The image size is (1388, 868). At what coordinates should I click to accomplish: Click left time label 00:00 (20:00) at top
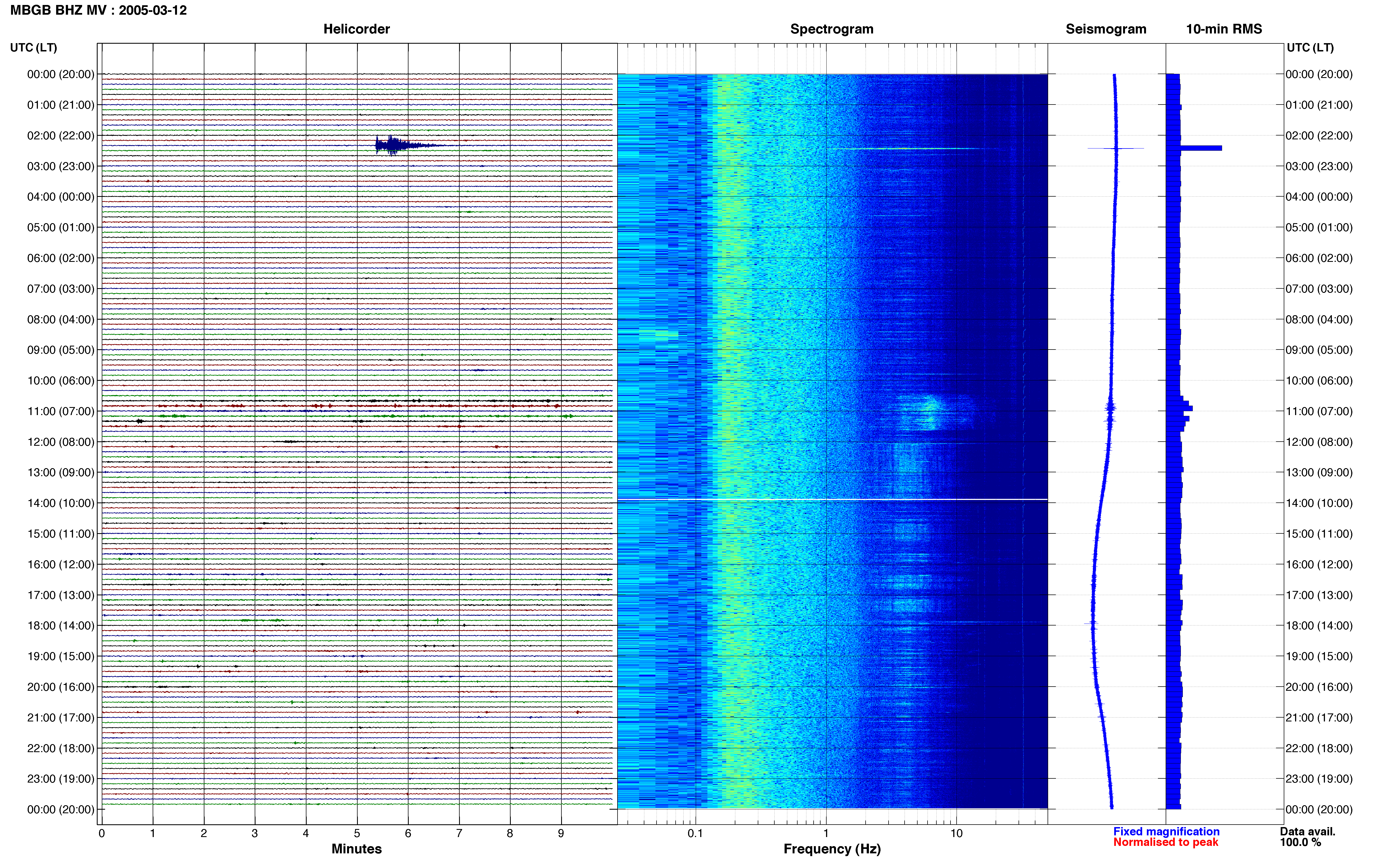[61, 75]
